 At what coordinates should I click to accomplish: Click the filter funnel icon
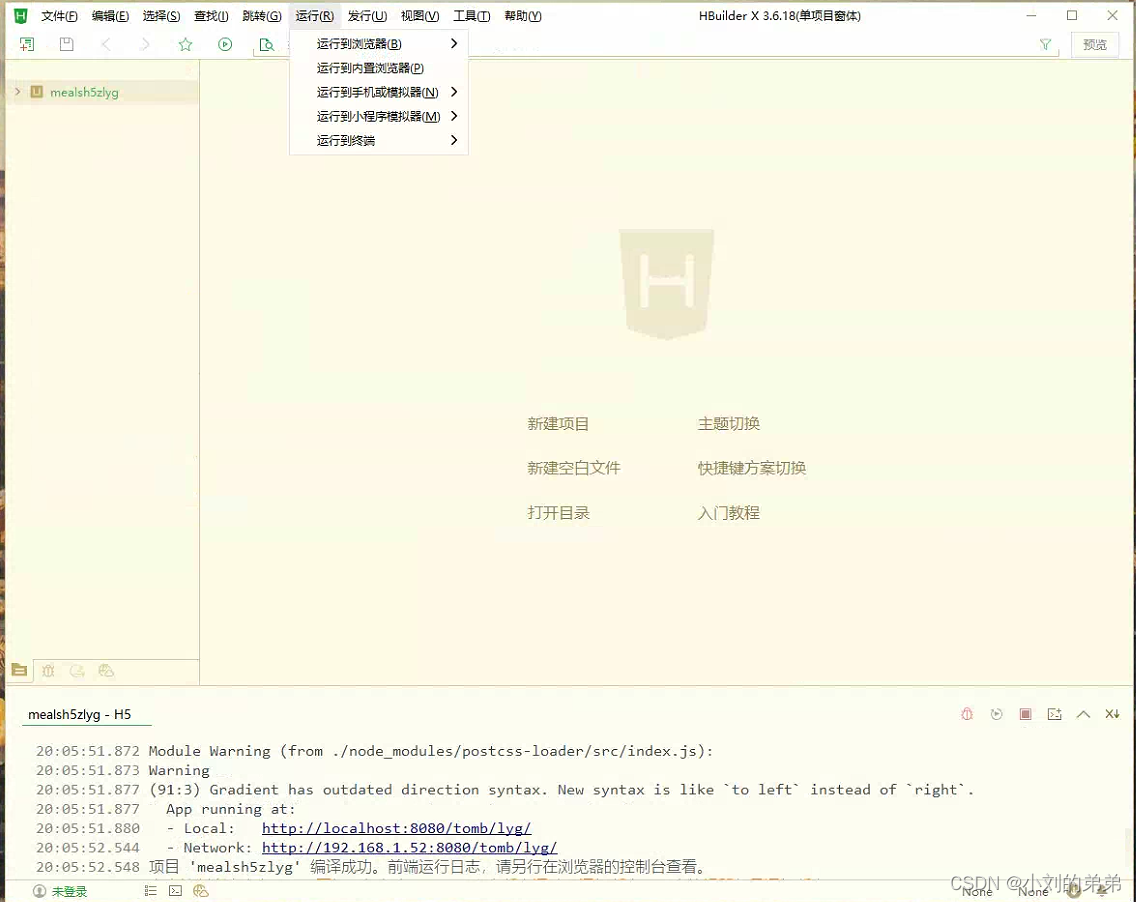[1045, 45]
